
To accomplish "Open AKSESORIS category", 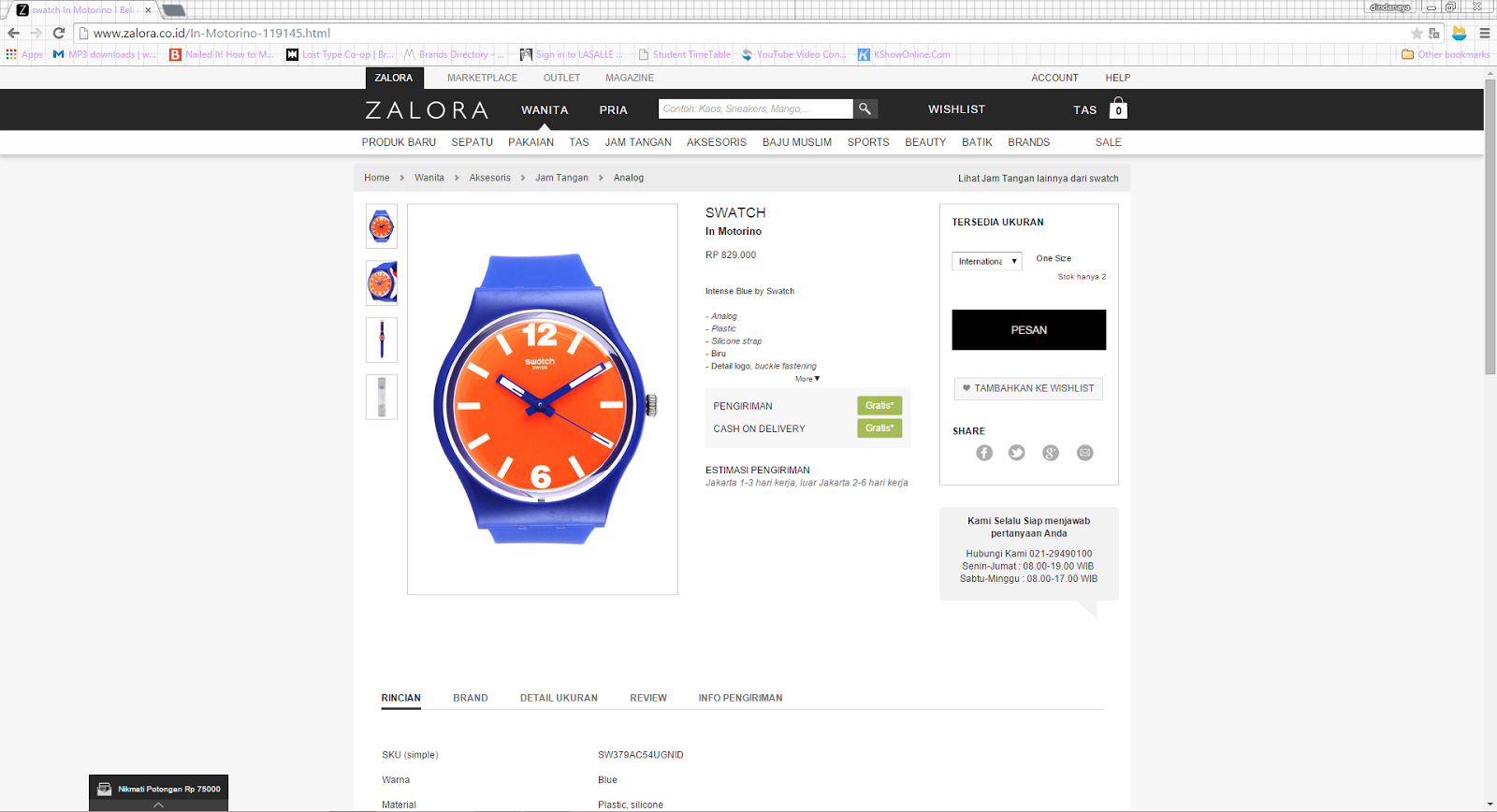I will [717, 142].
